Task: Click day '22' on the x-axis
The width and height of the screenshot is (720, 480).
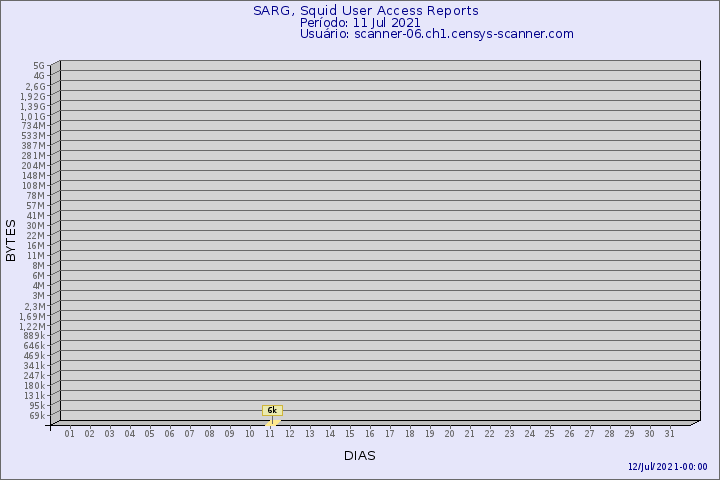Action: point(489,434)
